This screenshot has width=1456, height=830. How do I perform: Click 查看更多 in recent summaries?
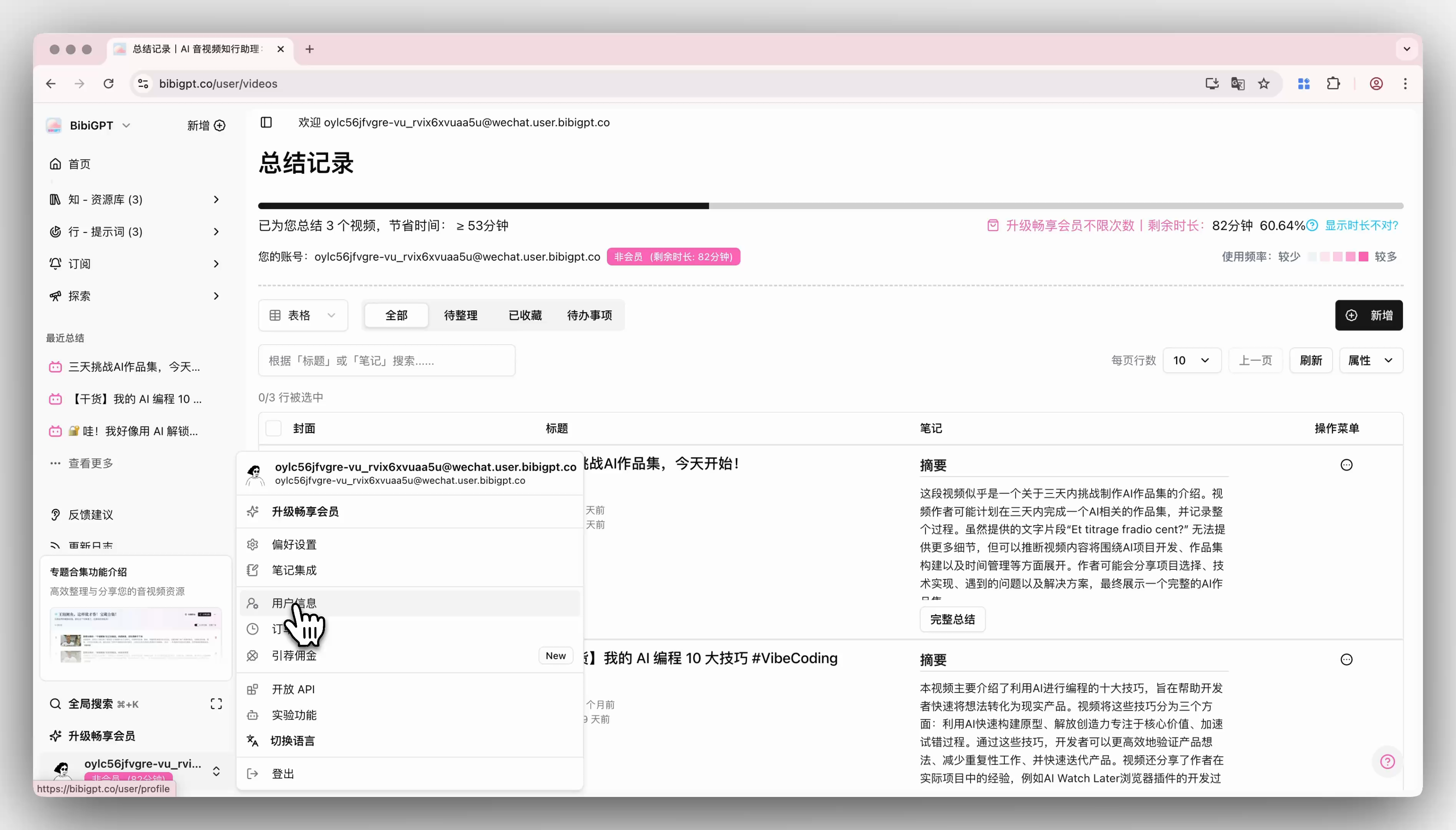click(x=81, y=463)
